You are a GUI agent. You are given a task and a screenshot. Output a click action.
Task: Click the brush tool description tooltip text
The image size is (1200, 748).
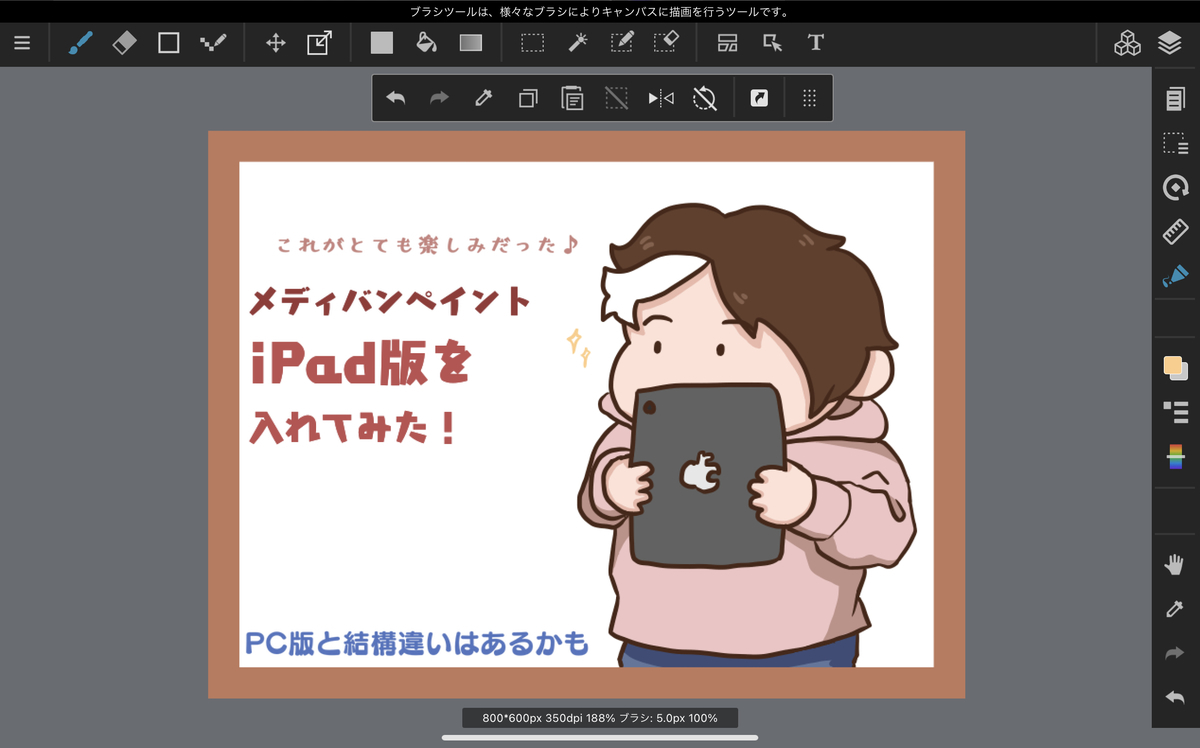[x=600, y=12]
